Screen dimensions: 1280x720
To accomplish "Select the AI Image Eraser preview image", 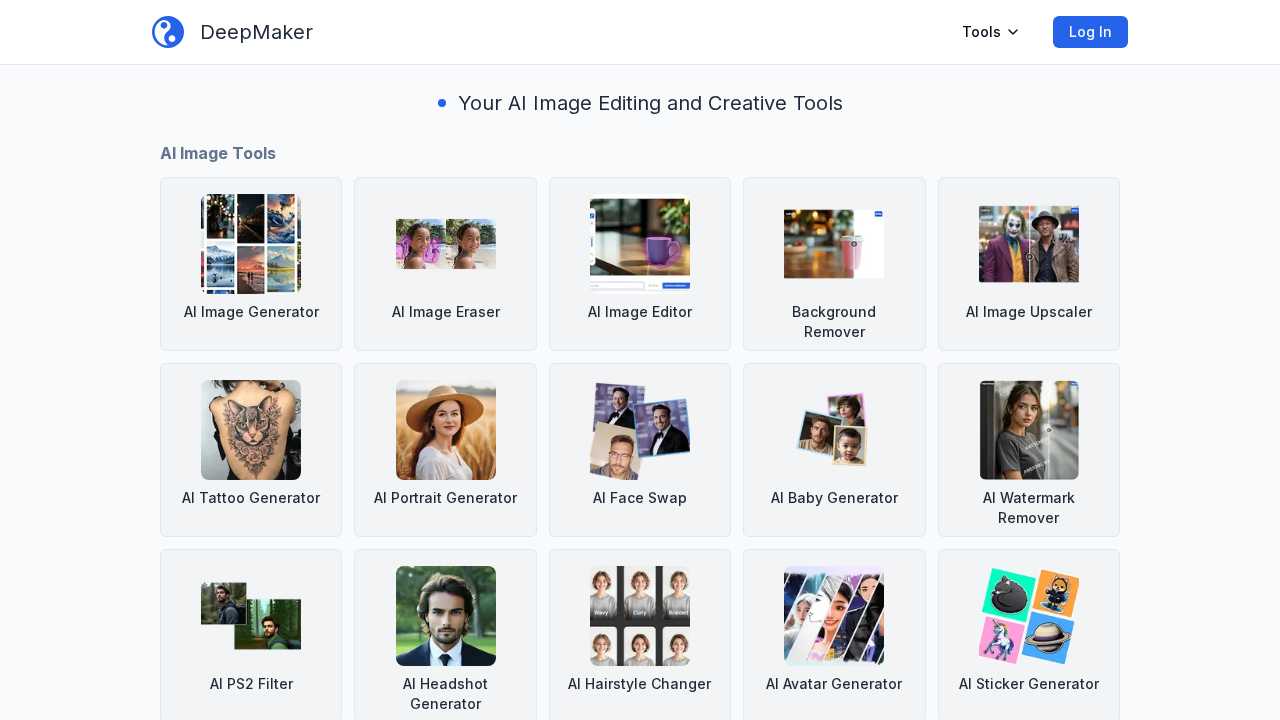I will 446,244.
